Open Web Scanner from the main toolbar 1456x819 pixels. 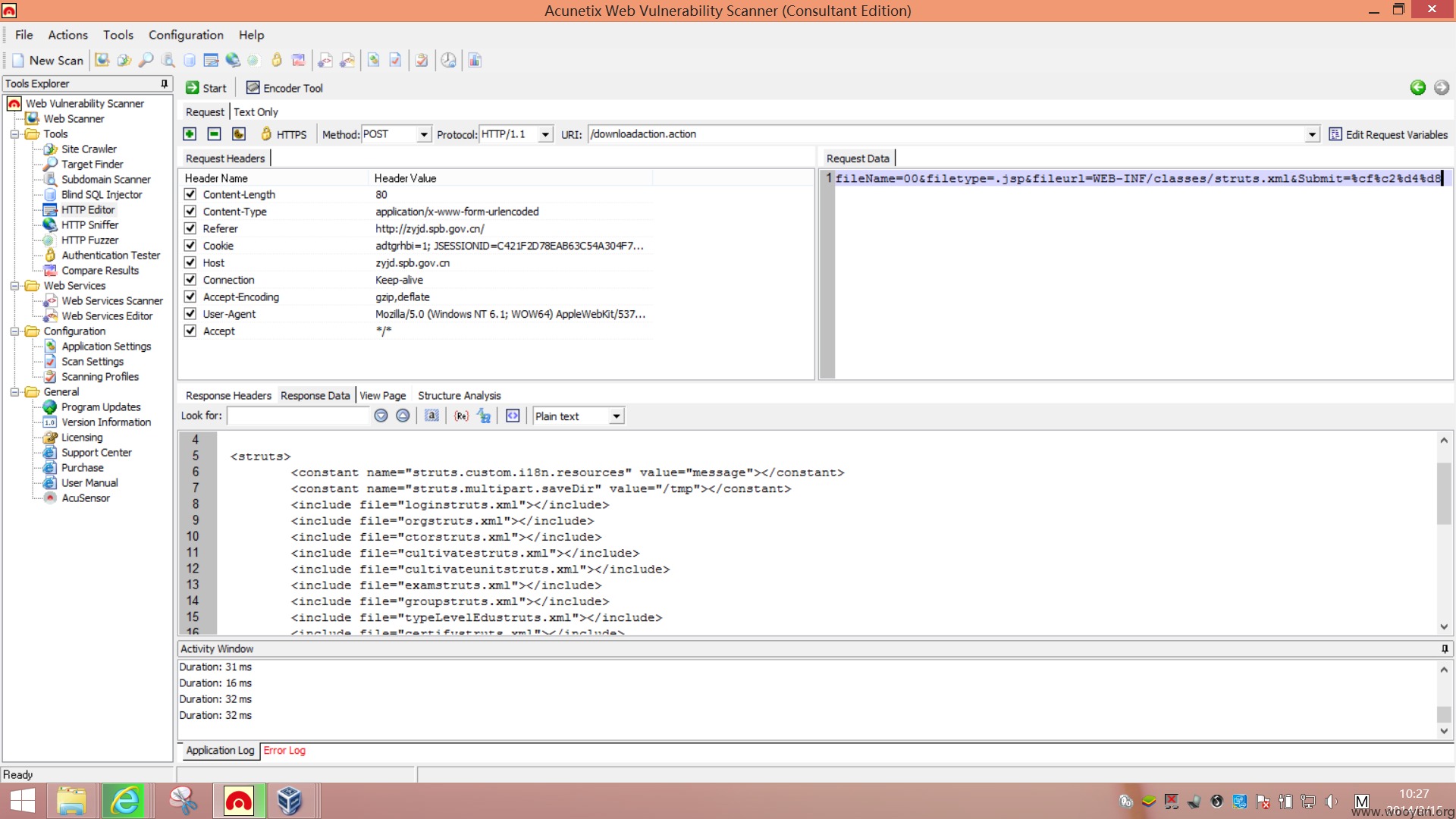[x=102, y=60]
